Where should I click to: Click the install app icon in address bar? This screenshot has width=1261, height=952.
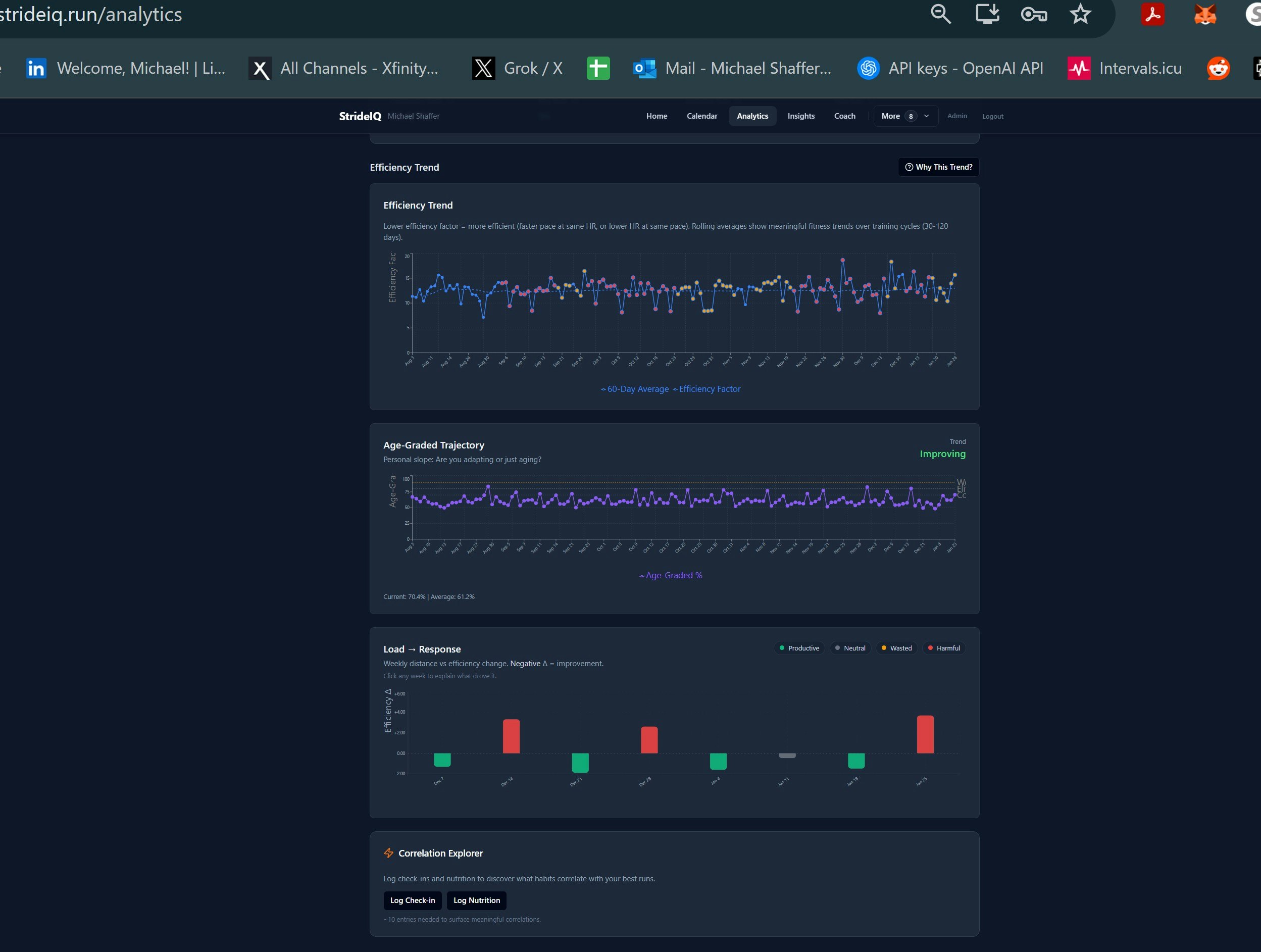[x=987, y=14]
